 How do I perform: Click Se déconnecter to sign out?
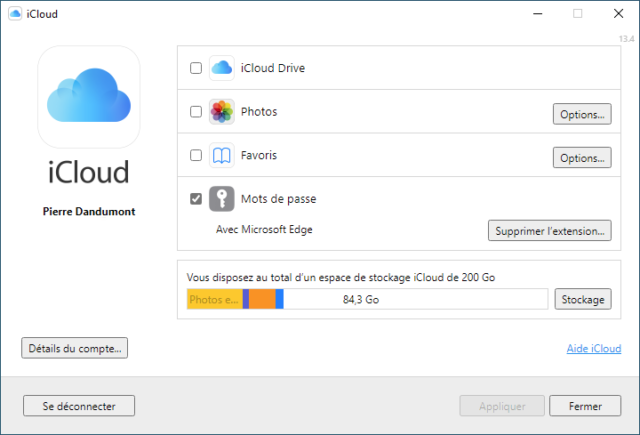[x=79, y=406]
